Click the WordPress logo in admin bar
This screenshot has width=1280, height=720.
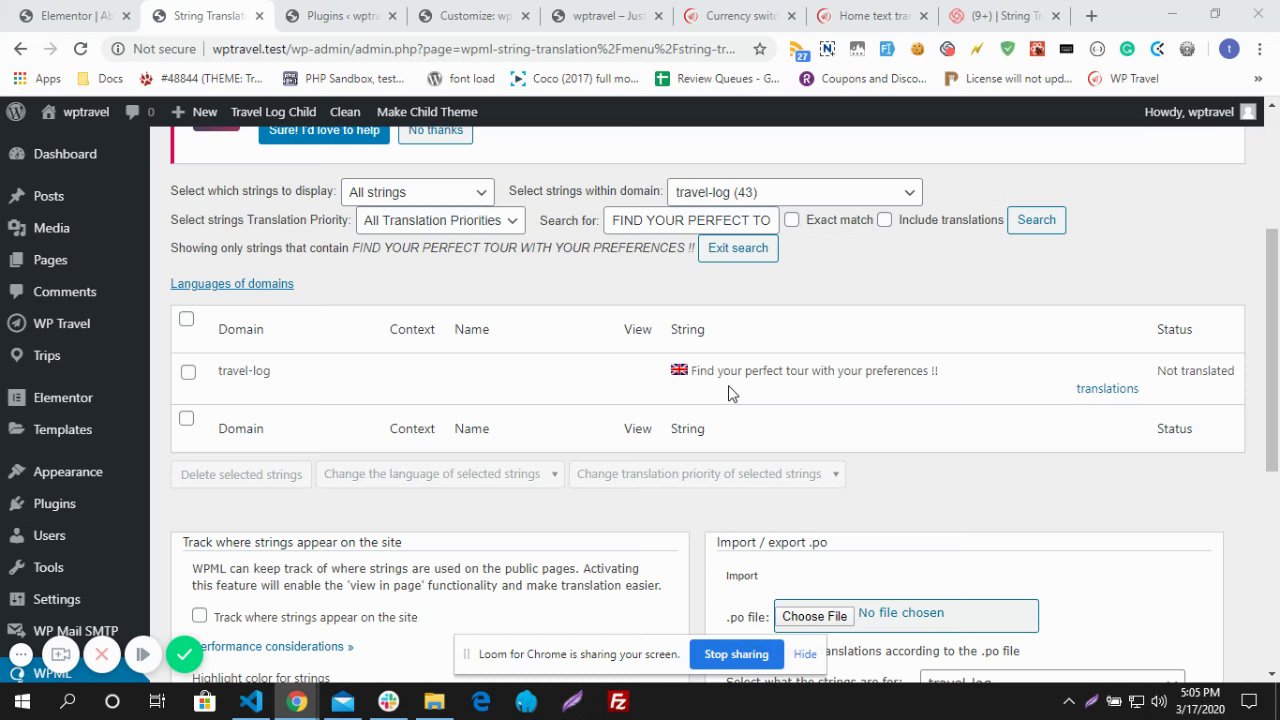coord(16,112)
